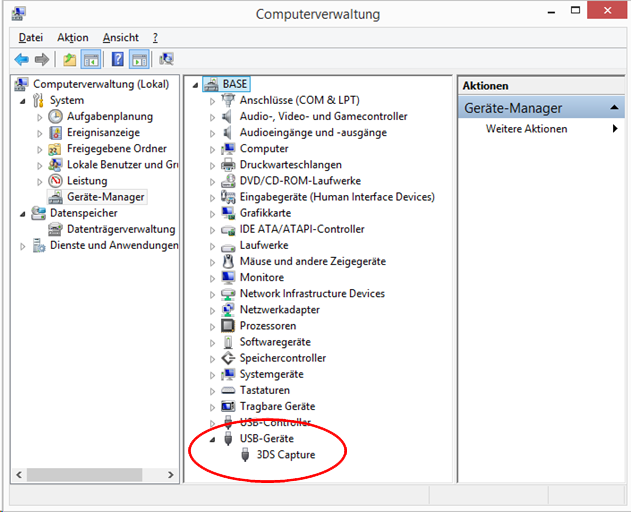Click the DVD/CD-ROM-Laufwerke disc icon

[x=228, y=181]
